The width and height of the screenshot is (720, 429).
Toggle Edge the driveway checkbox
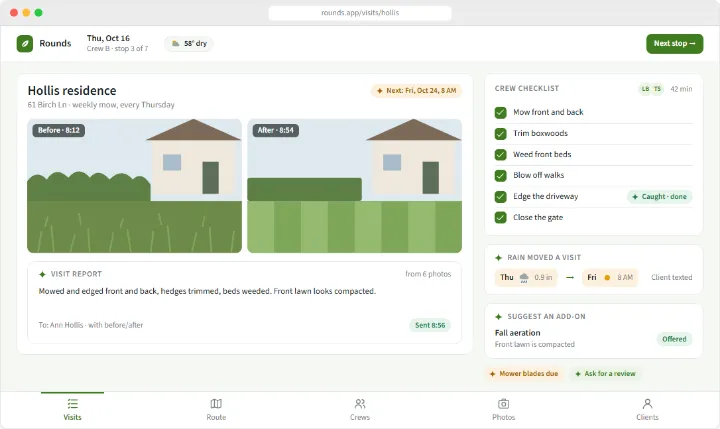[501, 197]
